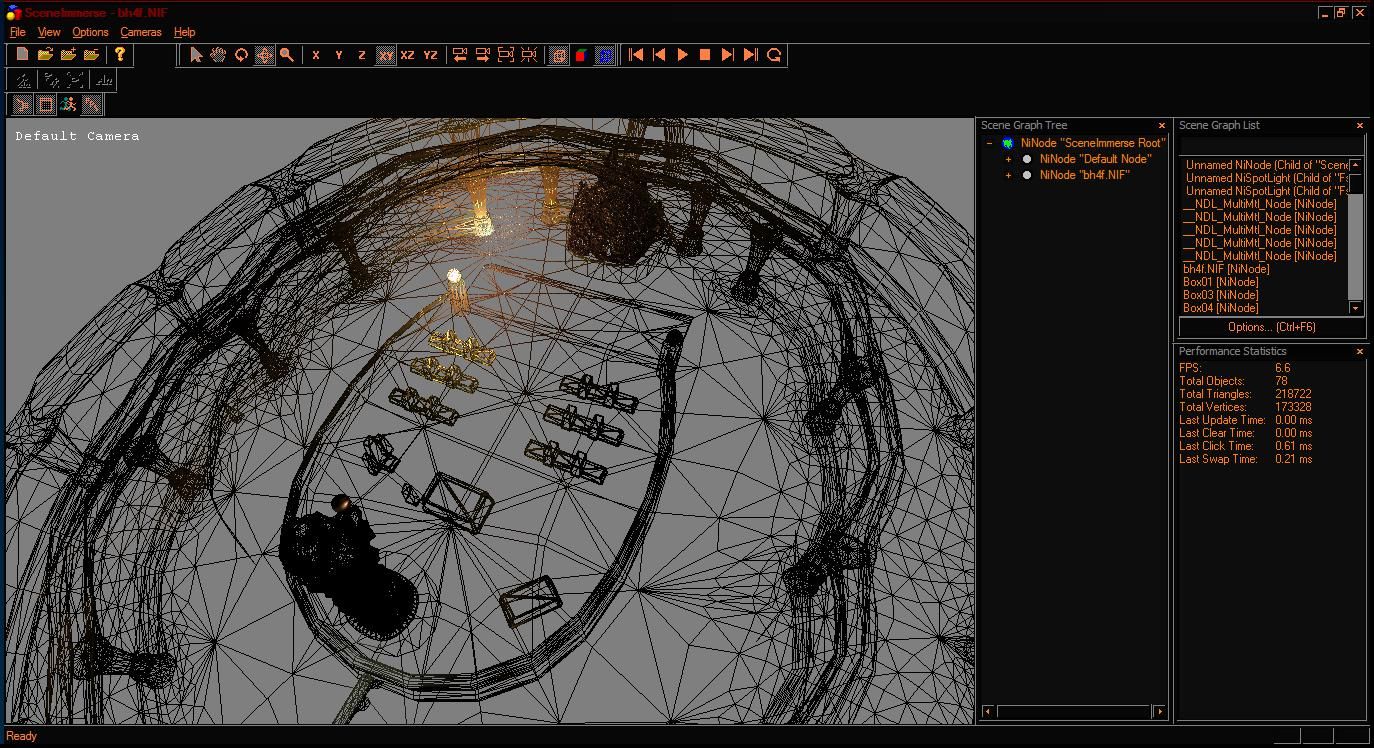
Task: Select "Box04 [NiNode]" in the list
Action: click(1220, 308)
